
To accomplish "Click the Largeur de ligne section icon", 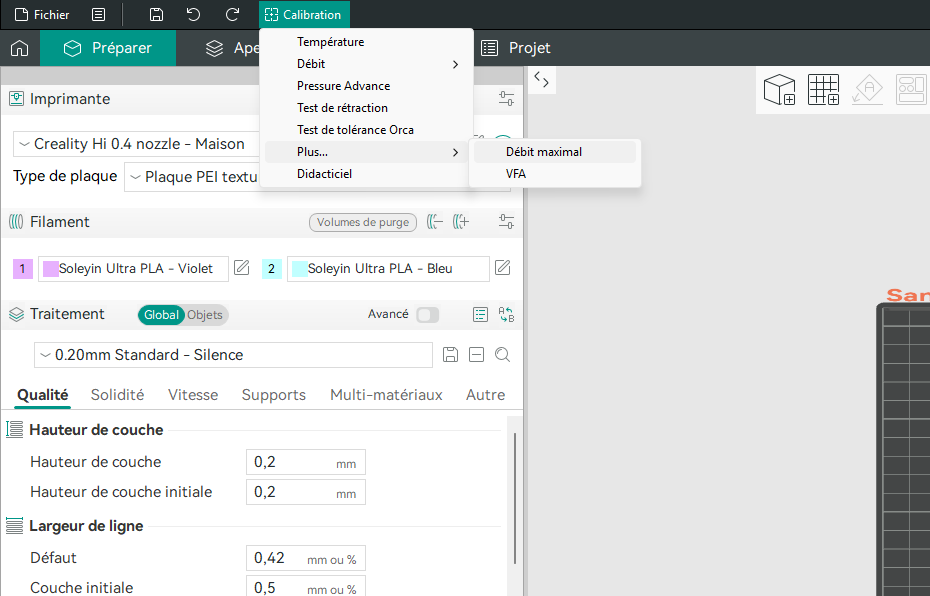I will coord(14,525).
